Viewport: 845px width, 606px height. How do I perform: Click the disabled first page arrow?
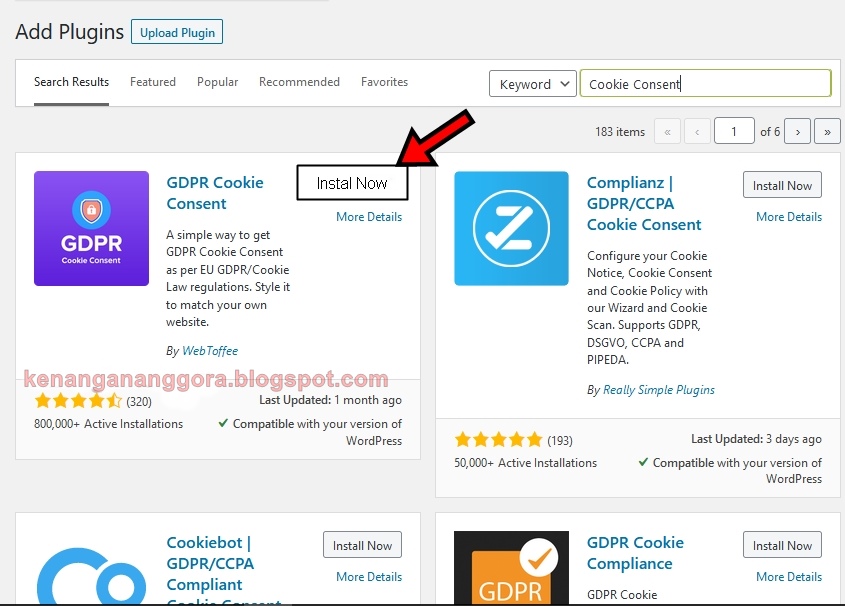click(x=667, y=131)
